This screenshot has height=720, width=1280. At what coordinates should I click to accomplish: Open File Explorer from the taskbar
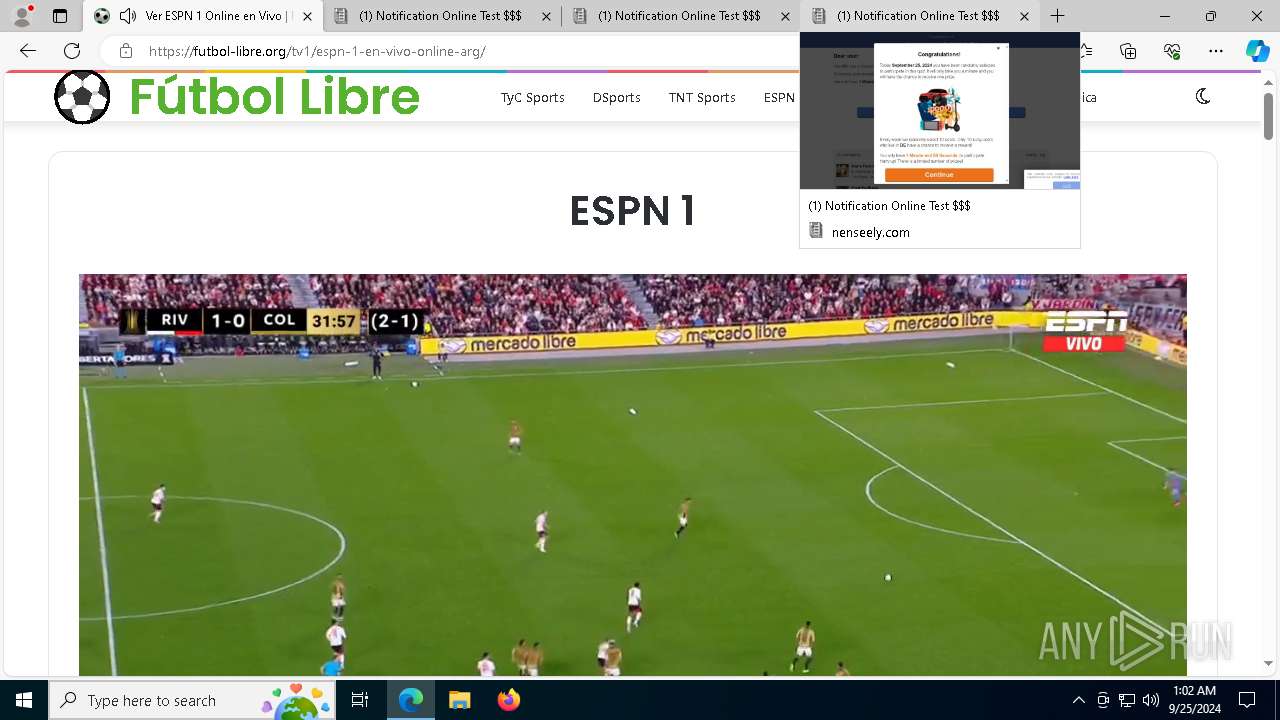[x=459, y=700]
